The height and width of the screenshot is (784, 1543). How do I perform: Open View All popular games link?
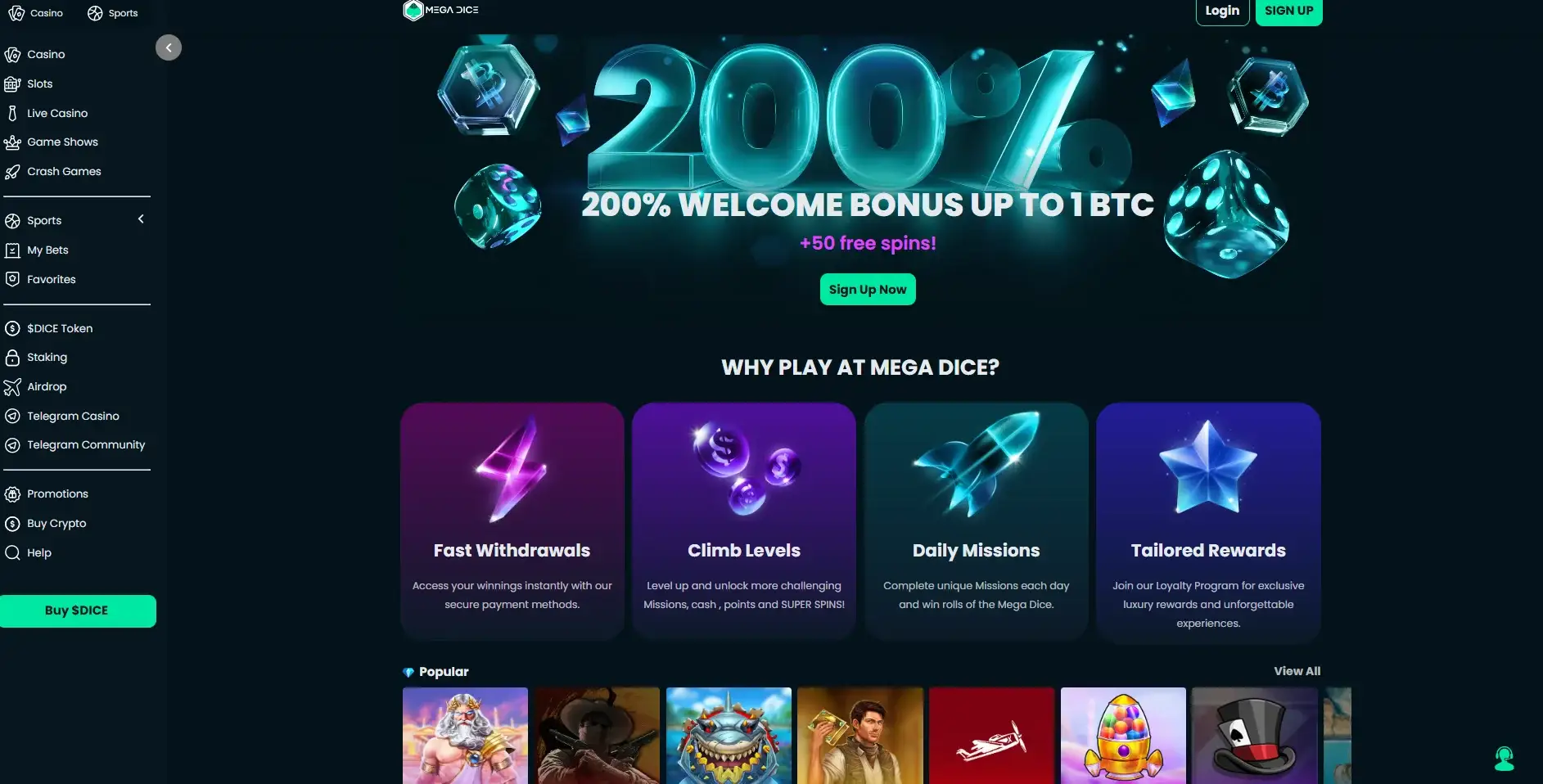[1297, 671]
